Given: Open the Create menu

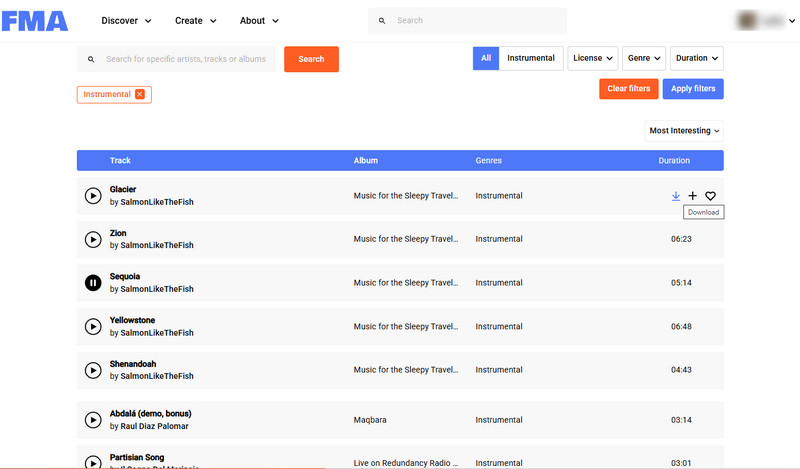Looking at the screenshot, I should point(195,21).
